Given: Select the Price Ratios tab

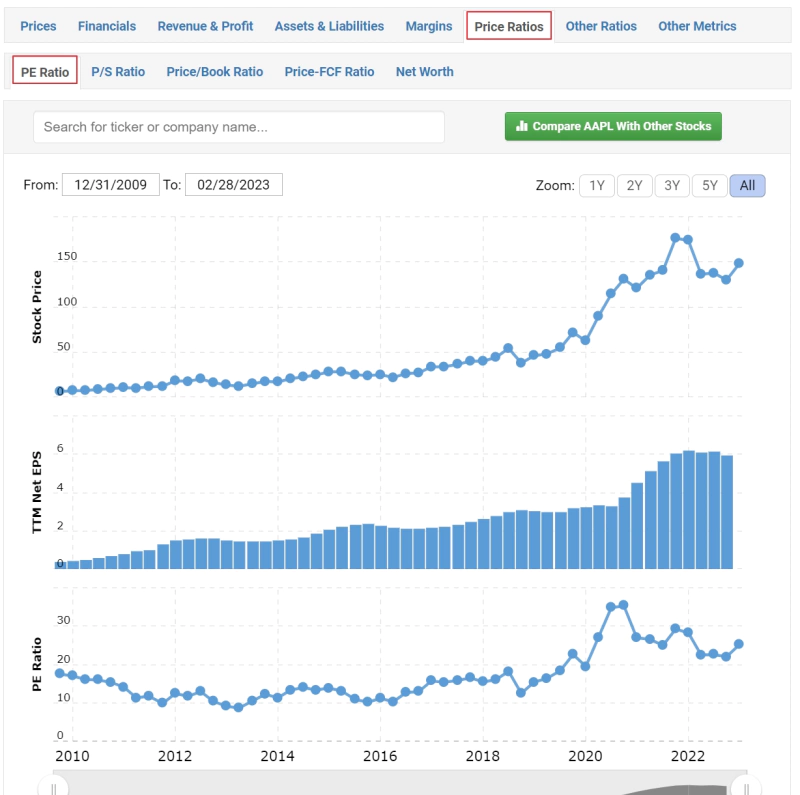Looking at the screenshot, I should (509, 26).
